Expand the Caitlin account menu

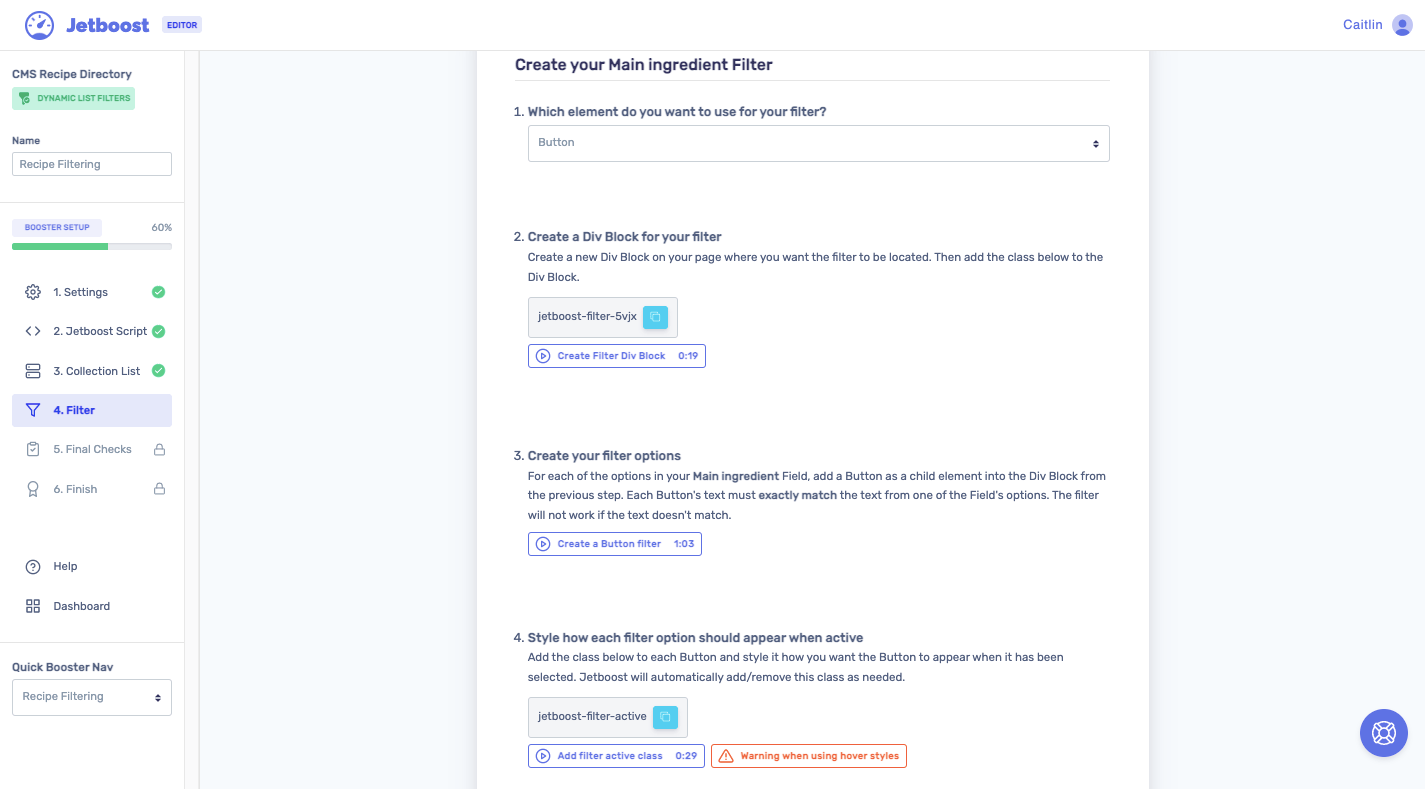tap(1377, 24)
